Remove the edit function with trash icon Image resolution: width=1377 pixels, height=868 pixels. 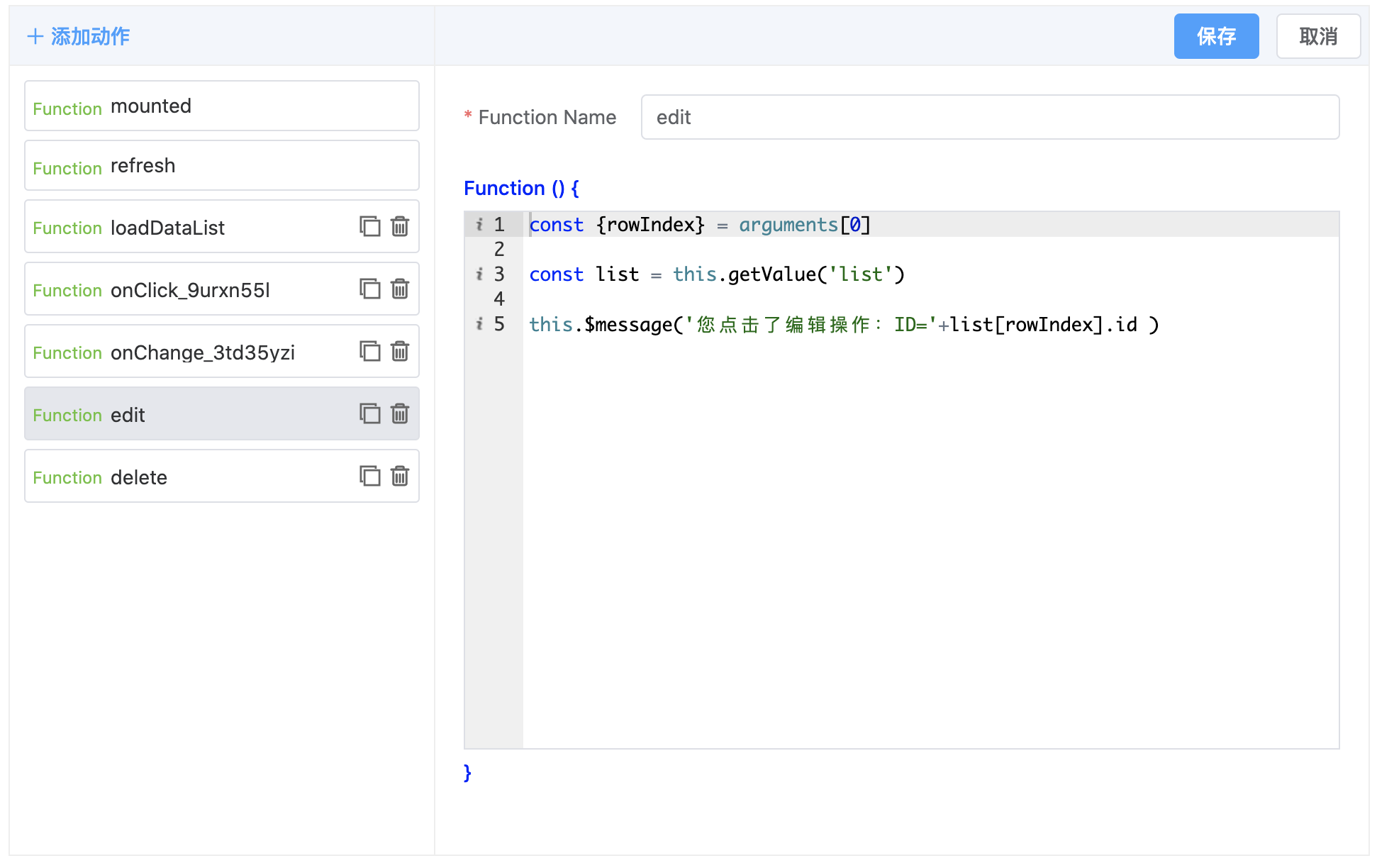pos(400,413)
